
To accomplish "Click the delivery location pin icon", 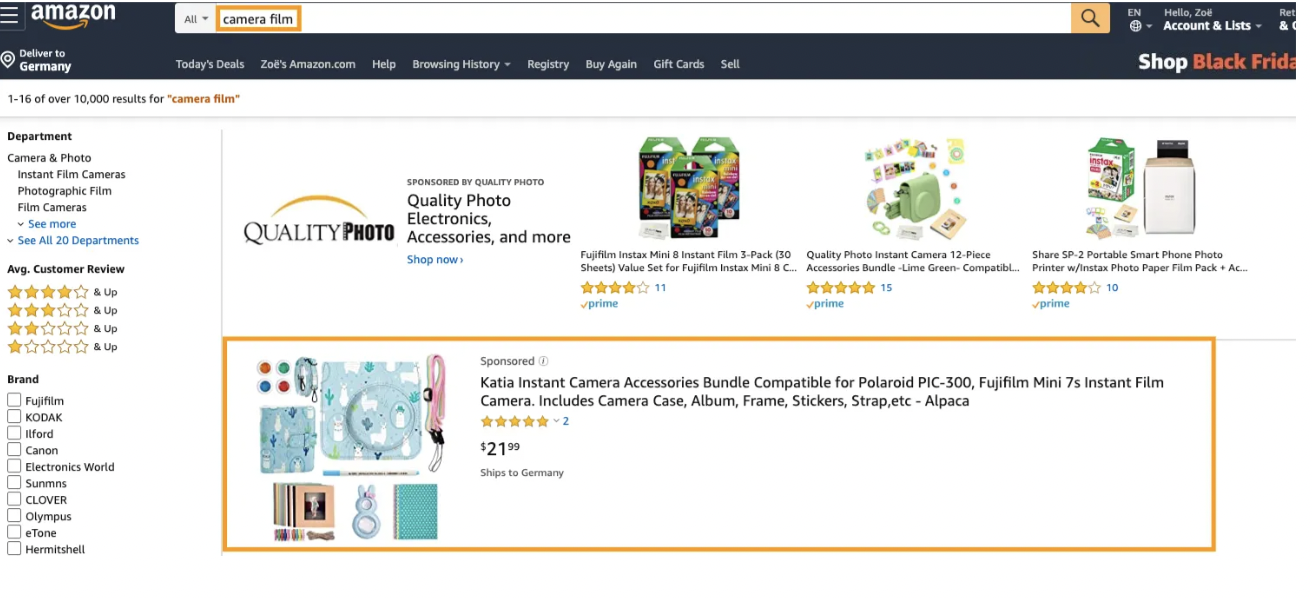I will pos(8,61).
